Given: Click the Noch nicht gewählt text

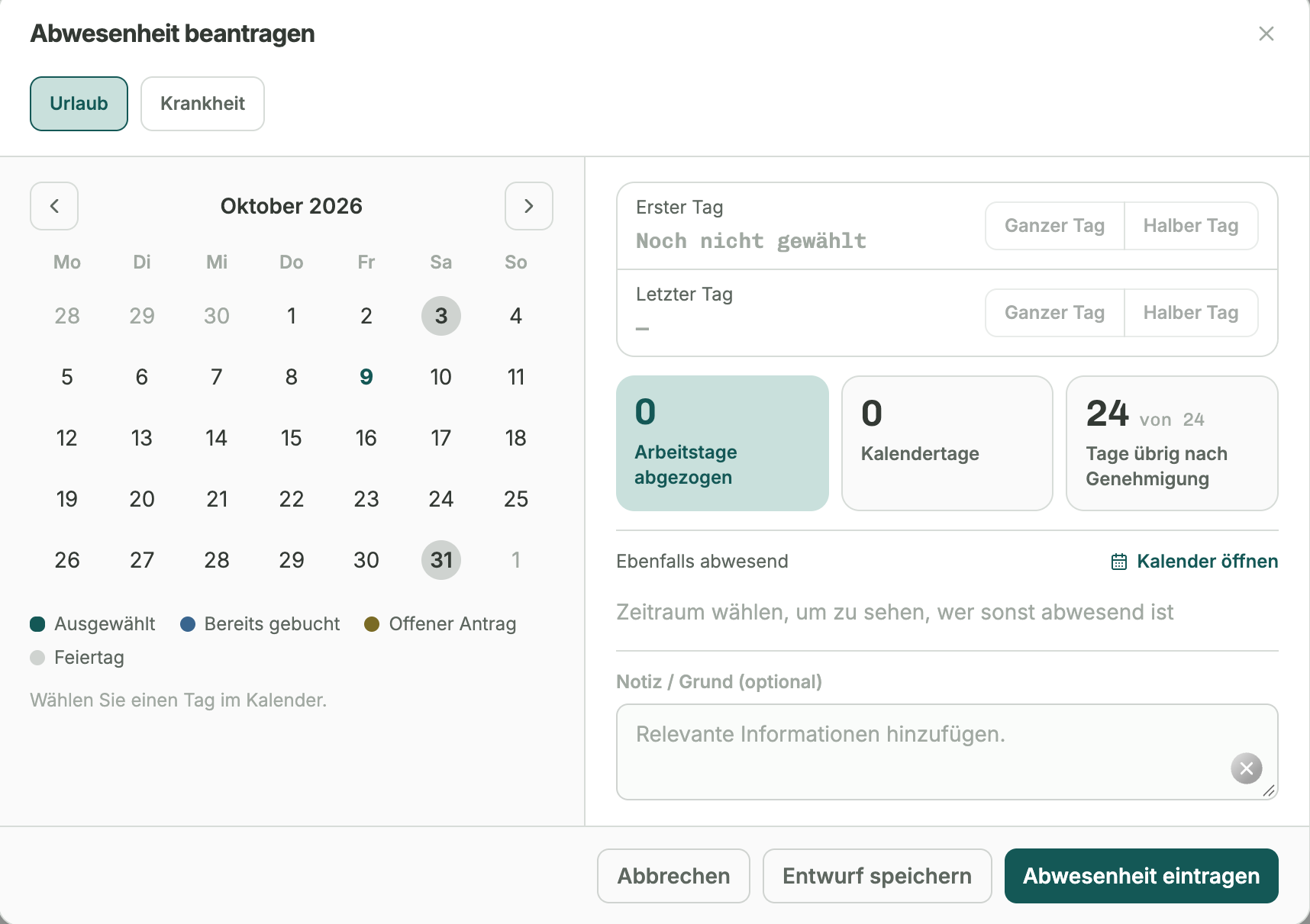Looking at the screenshot, I should (751, 241).
